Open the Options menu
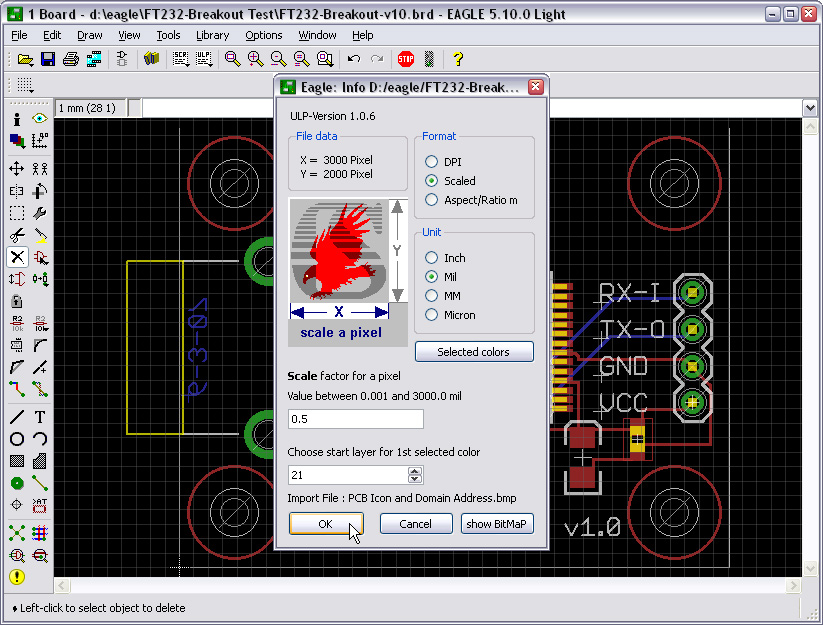Viewport: 823px width, 625px height. 263,35
